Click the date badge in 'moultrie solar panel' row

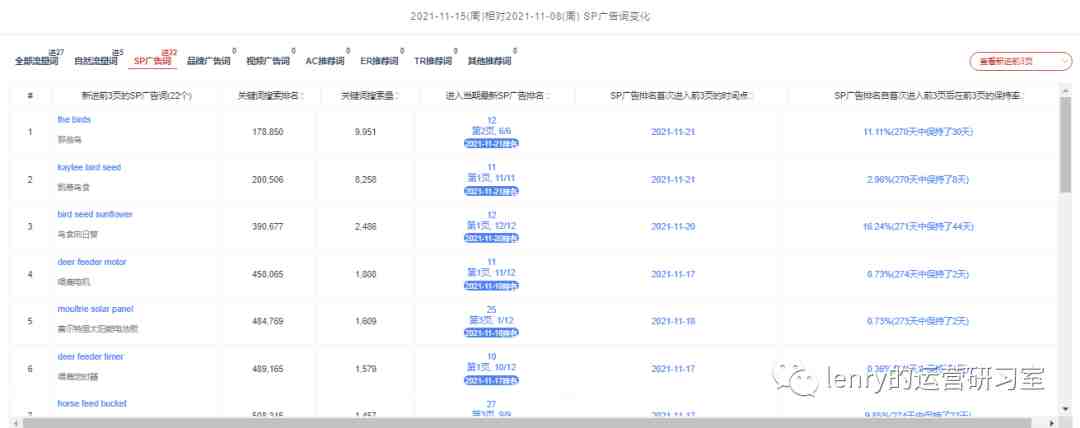click(491, 333)
